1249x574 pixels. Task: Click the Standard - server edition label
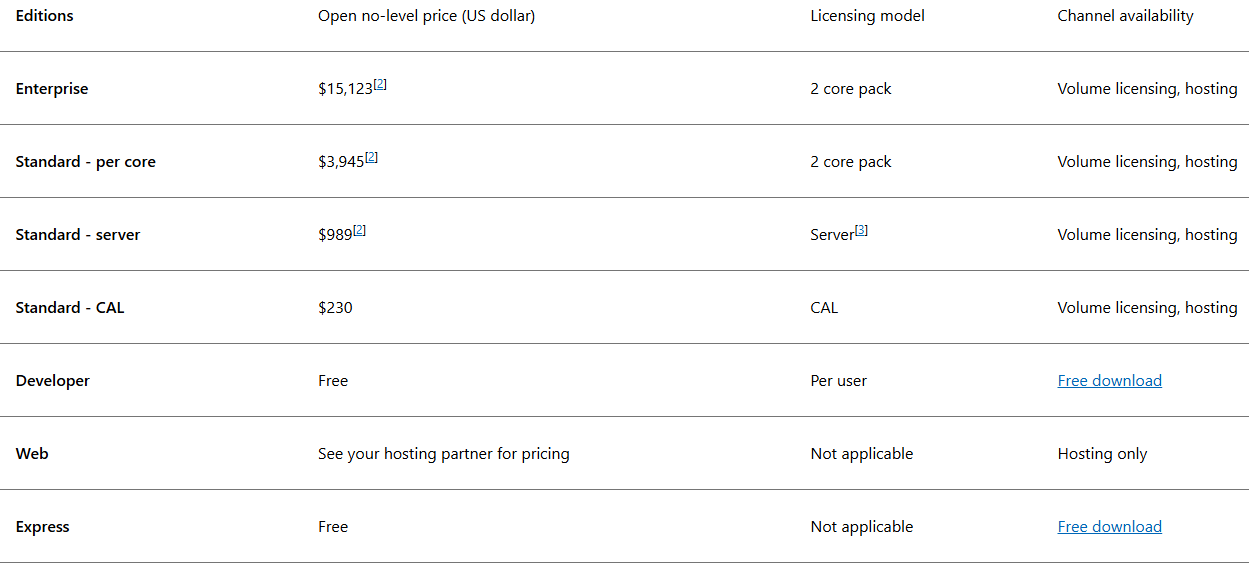tap(78, 235)
